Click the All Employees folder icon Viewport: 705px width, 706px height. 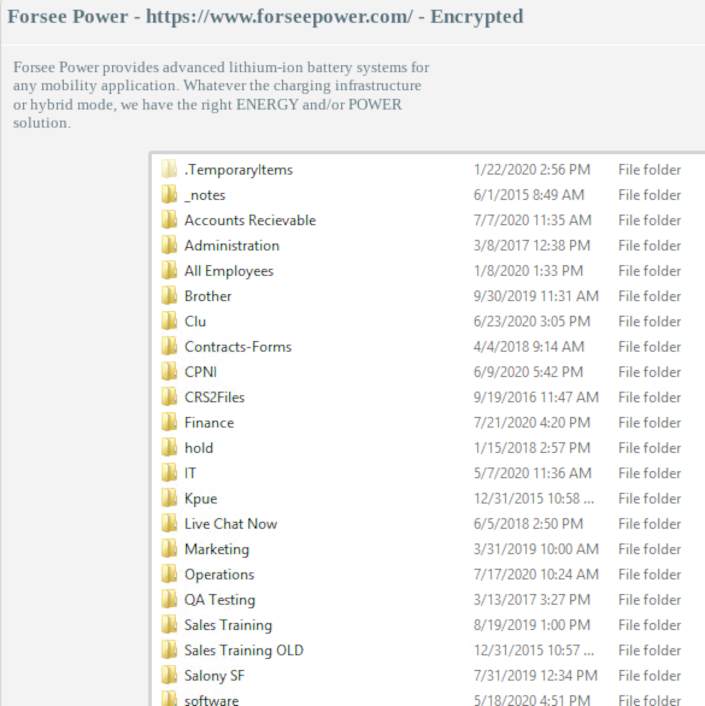point(169,271)
